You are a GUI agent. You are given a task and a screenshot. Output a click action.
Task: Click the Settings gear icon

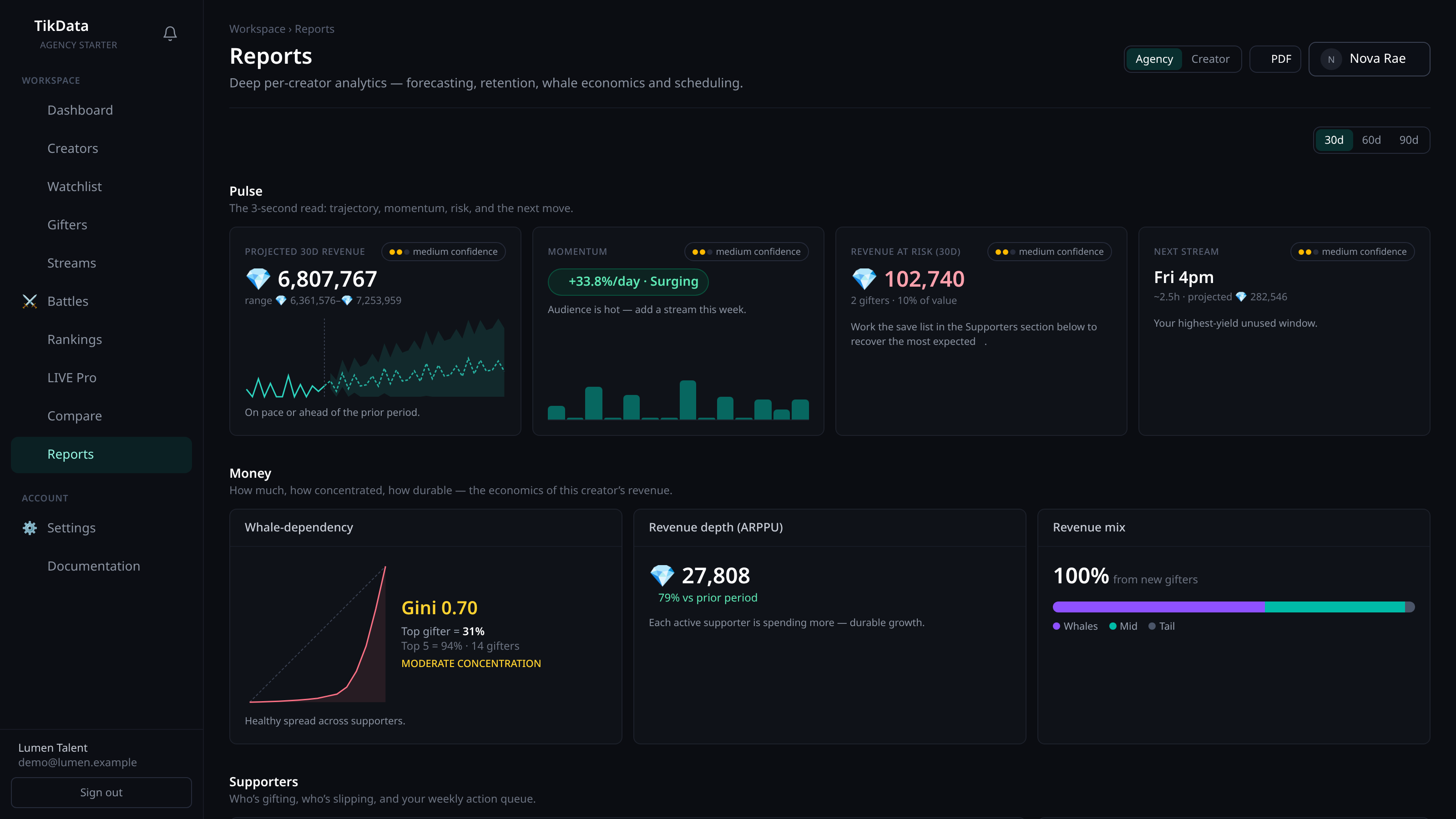click(30, 528)
